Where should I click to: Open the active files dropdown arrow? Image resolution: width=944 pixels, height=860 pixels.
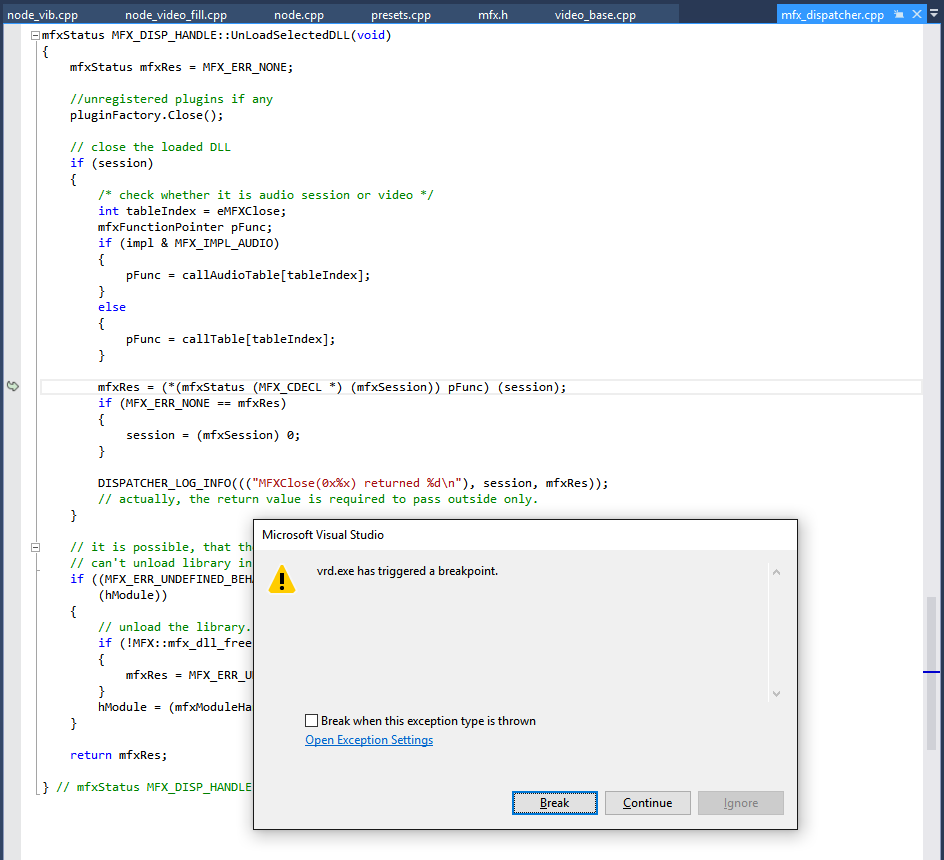pos(934,13)
